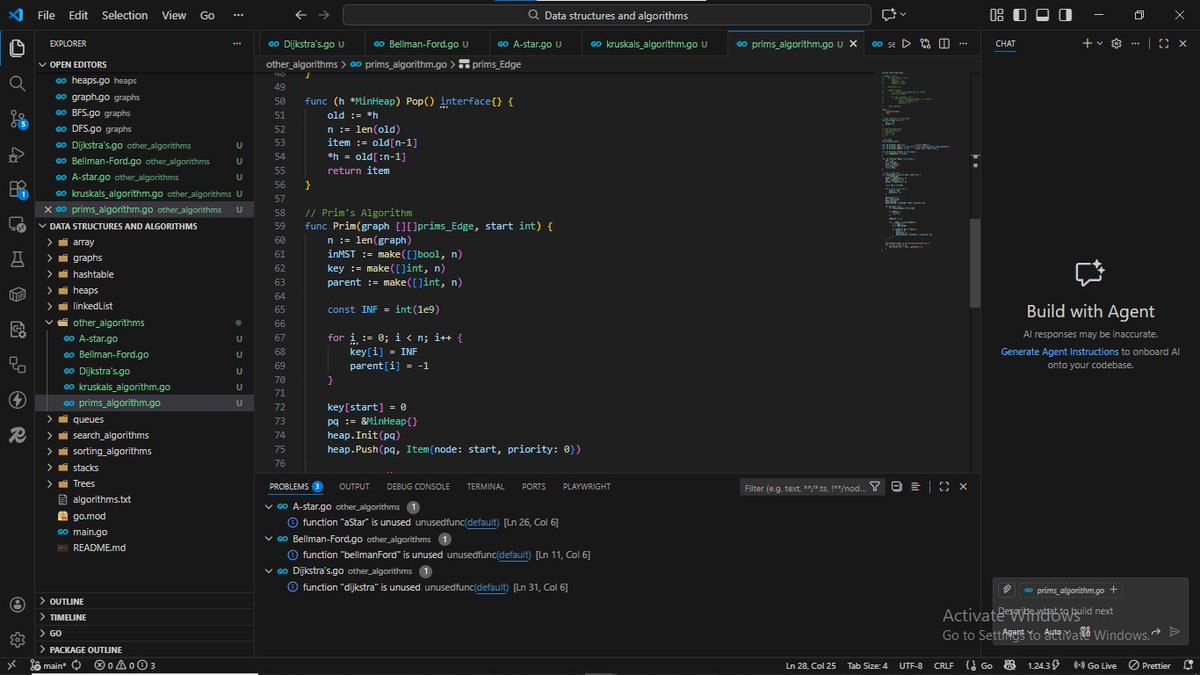
Task: Click the Explorer files icon in activity bar
Action: click(x=17, y=48)
